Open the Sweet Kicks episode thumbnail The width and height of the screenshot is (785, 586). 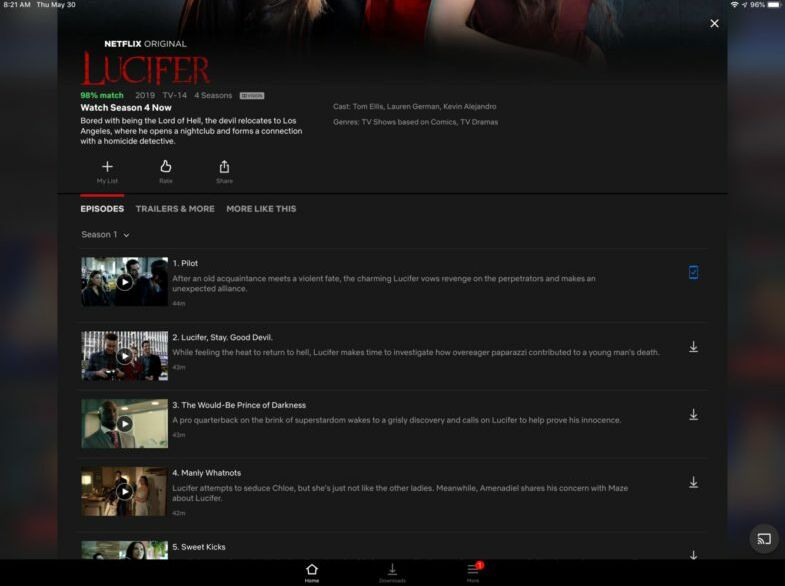click(125, 550)
